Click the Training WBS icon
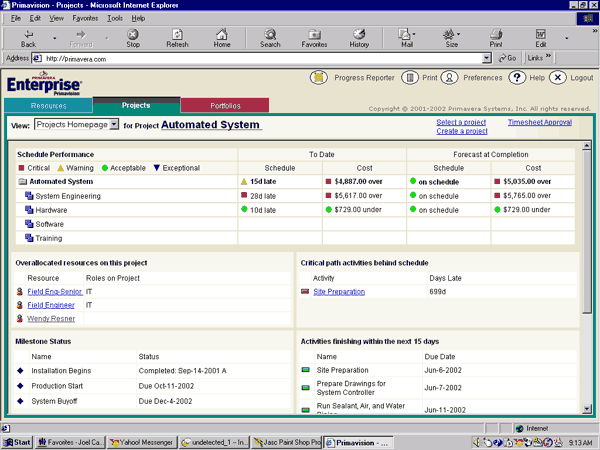The width and height of the screenshot is (600, 450). pos(29,238)
